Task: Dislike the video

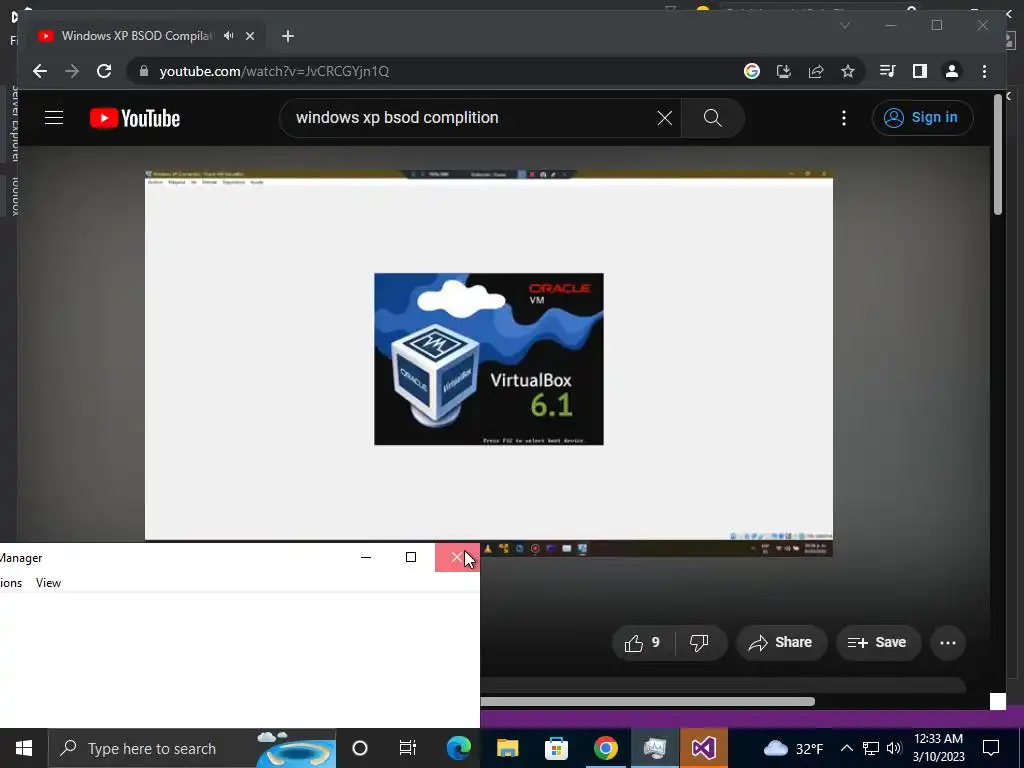Action: 700,643
